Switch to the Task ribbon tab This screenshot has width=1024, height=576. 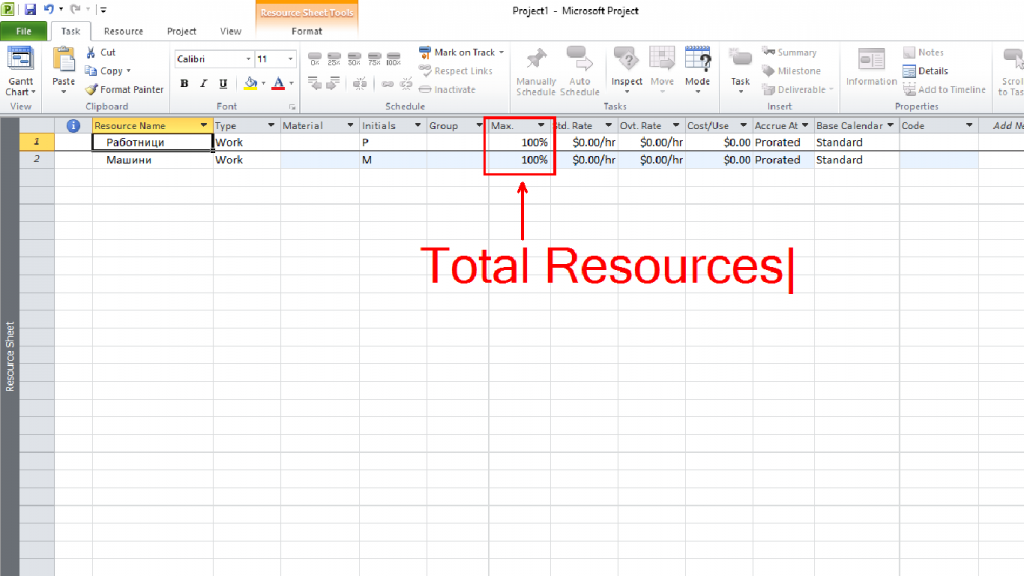tap(71, 31)
